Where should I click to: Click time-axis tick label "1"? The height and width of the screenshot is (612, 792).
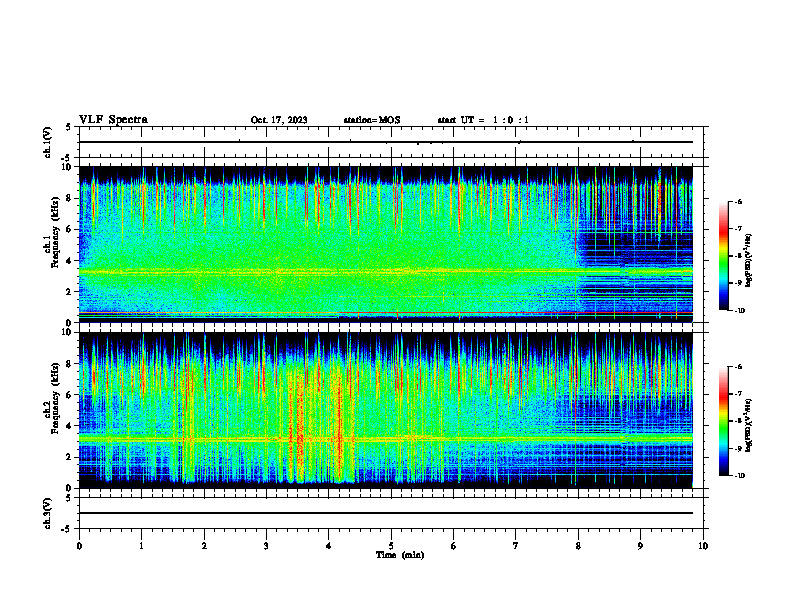coord(141,546)
